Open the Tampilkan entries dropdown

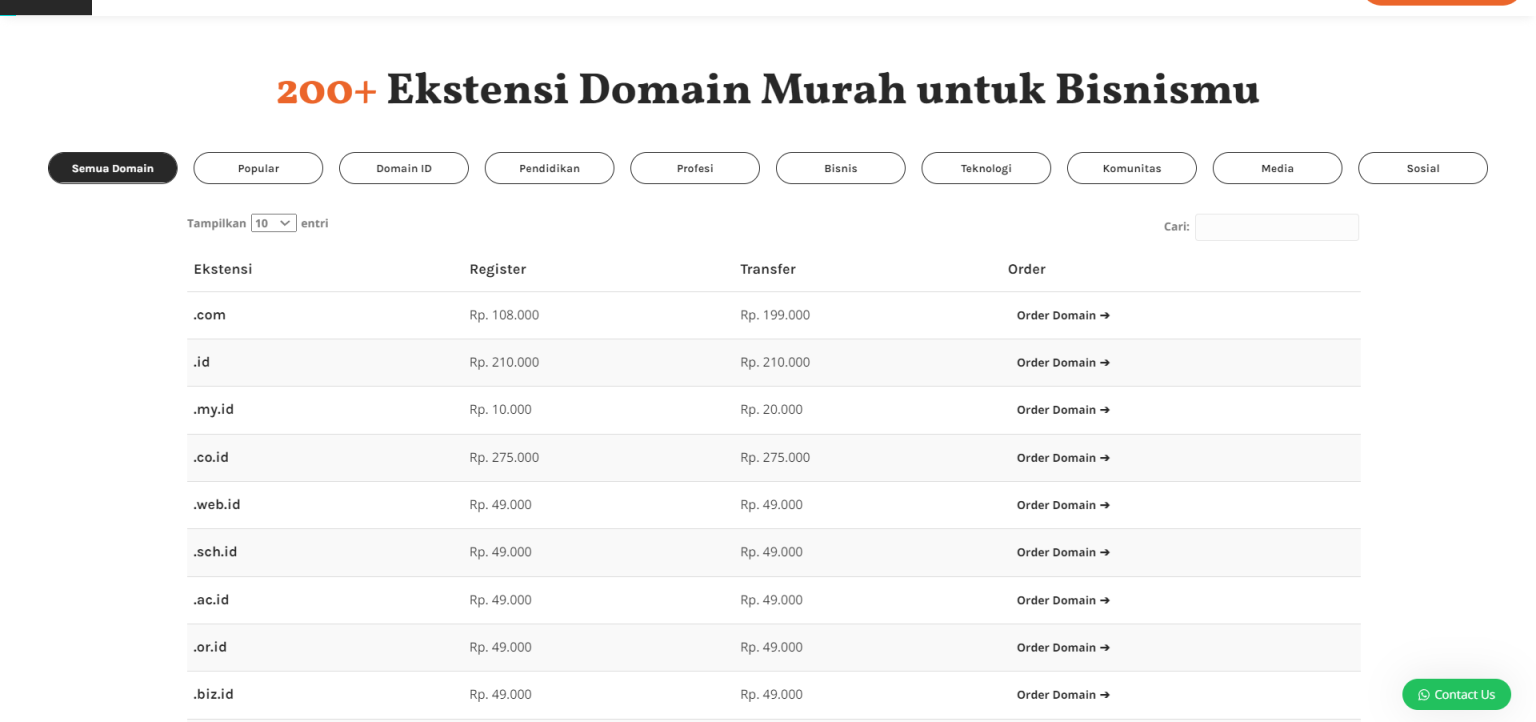coord(273,222)
